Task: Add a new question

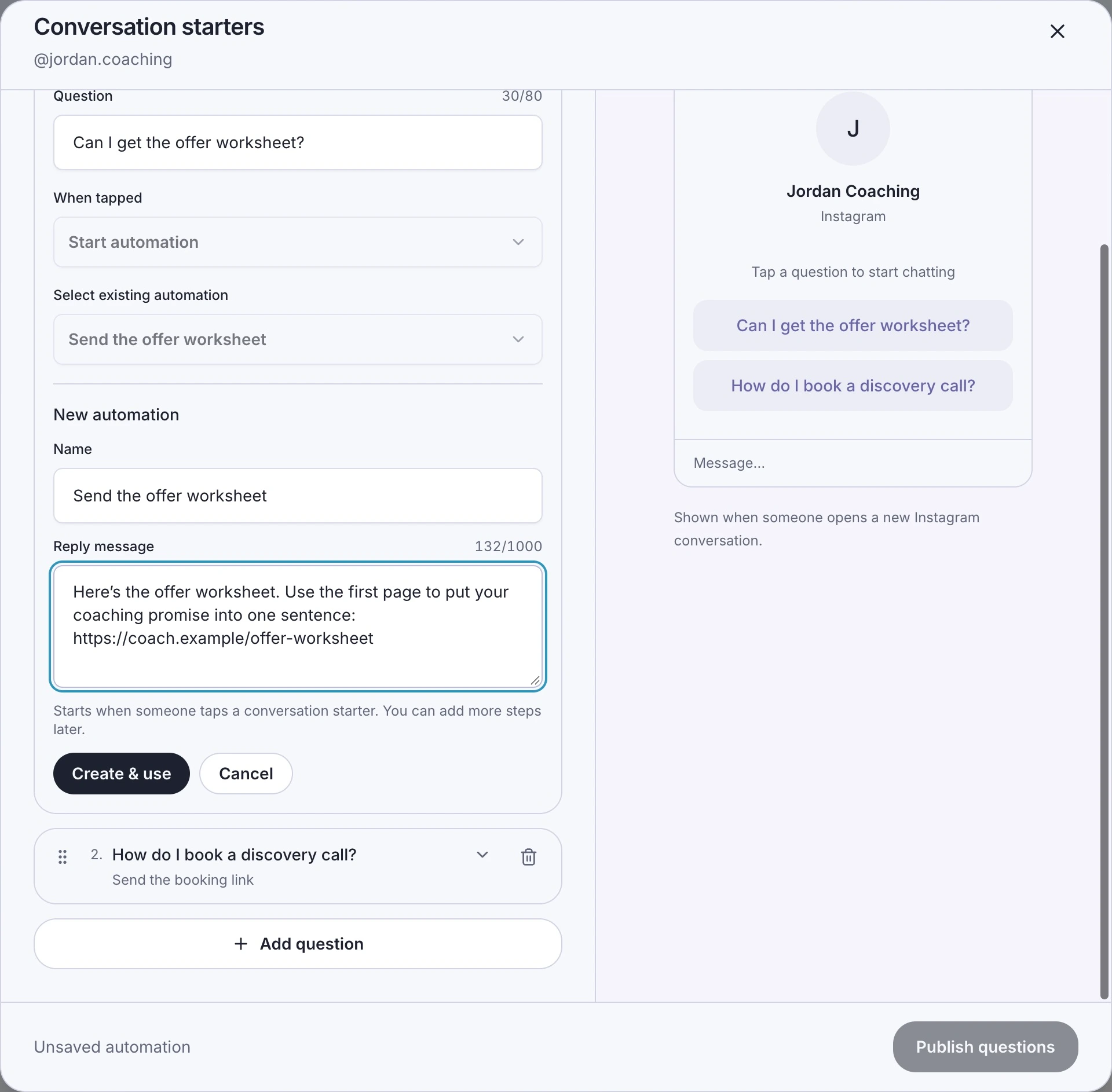Action: click(x=298, y=944)
